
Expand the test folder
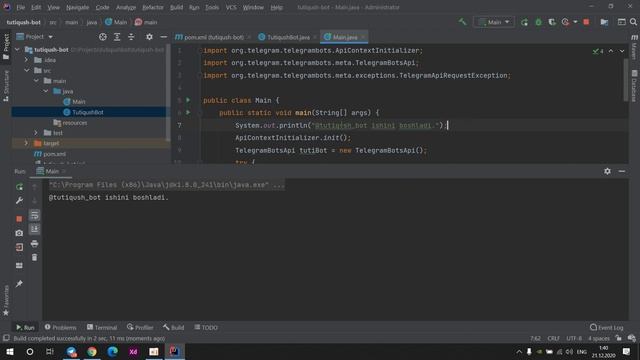(x=36, y=133)
